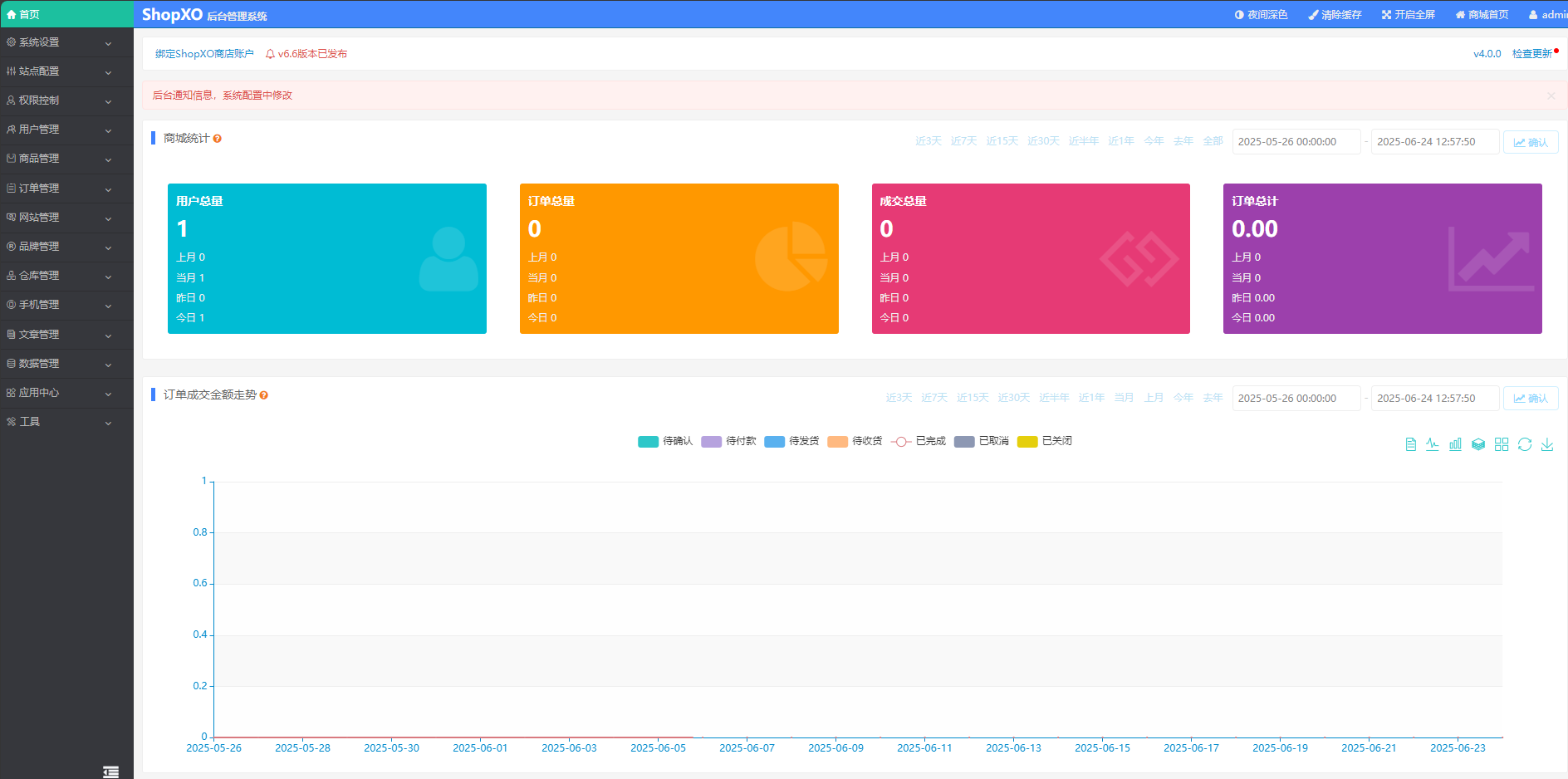Expand the 站点配置 chevron arrow

[x=108, y=73]
